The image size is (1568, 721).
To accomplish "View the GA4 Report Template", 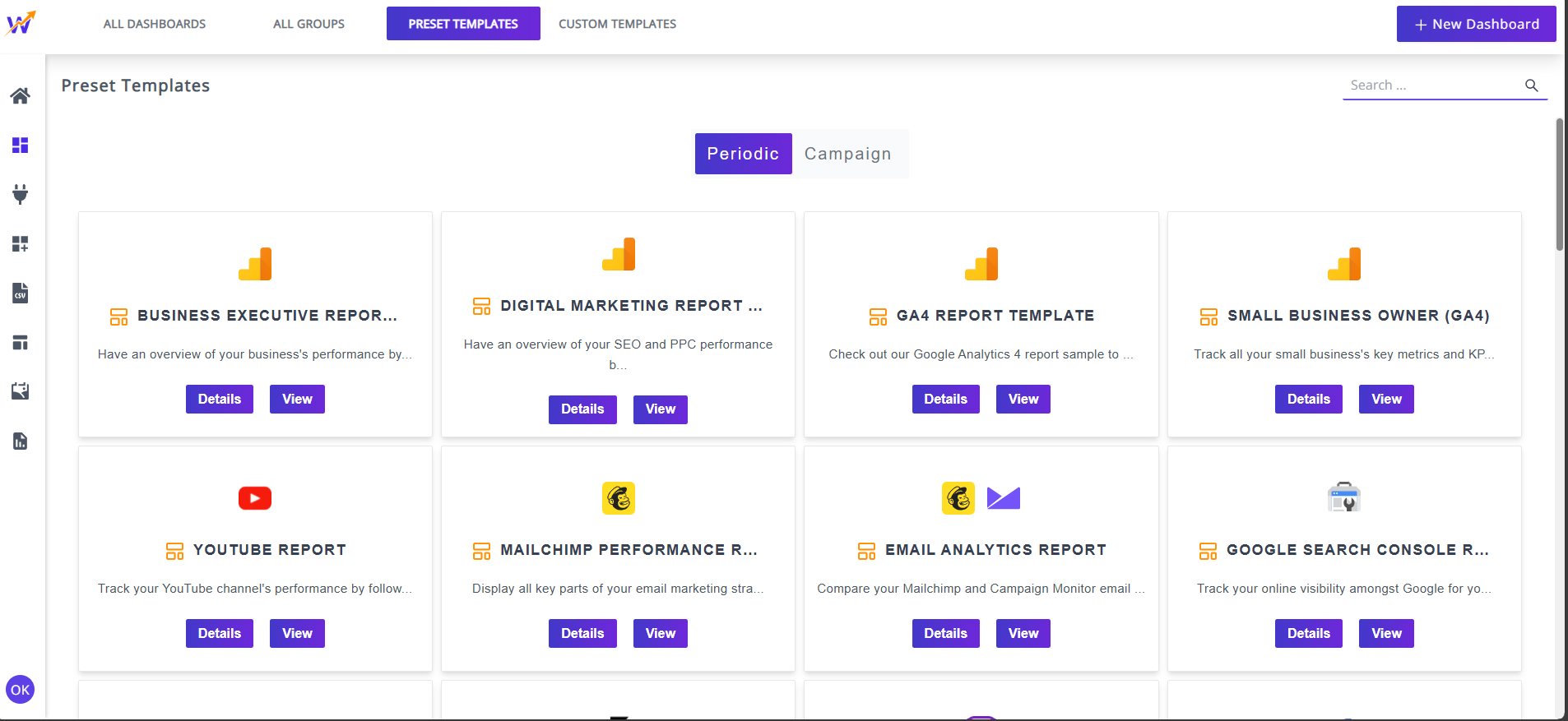I will pos(1023,400).
